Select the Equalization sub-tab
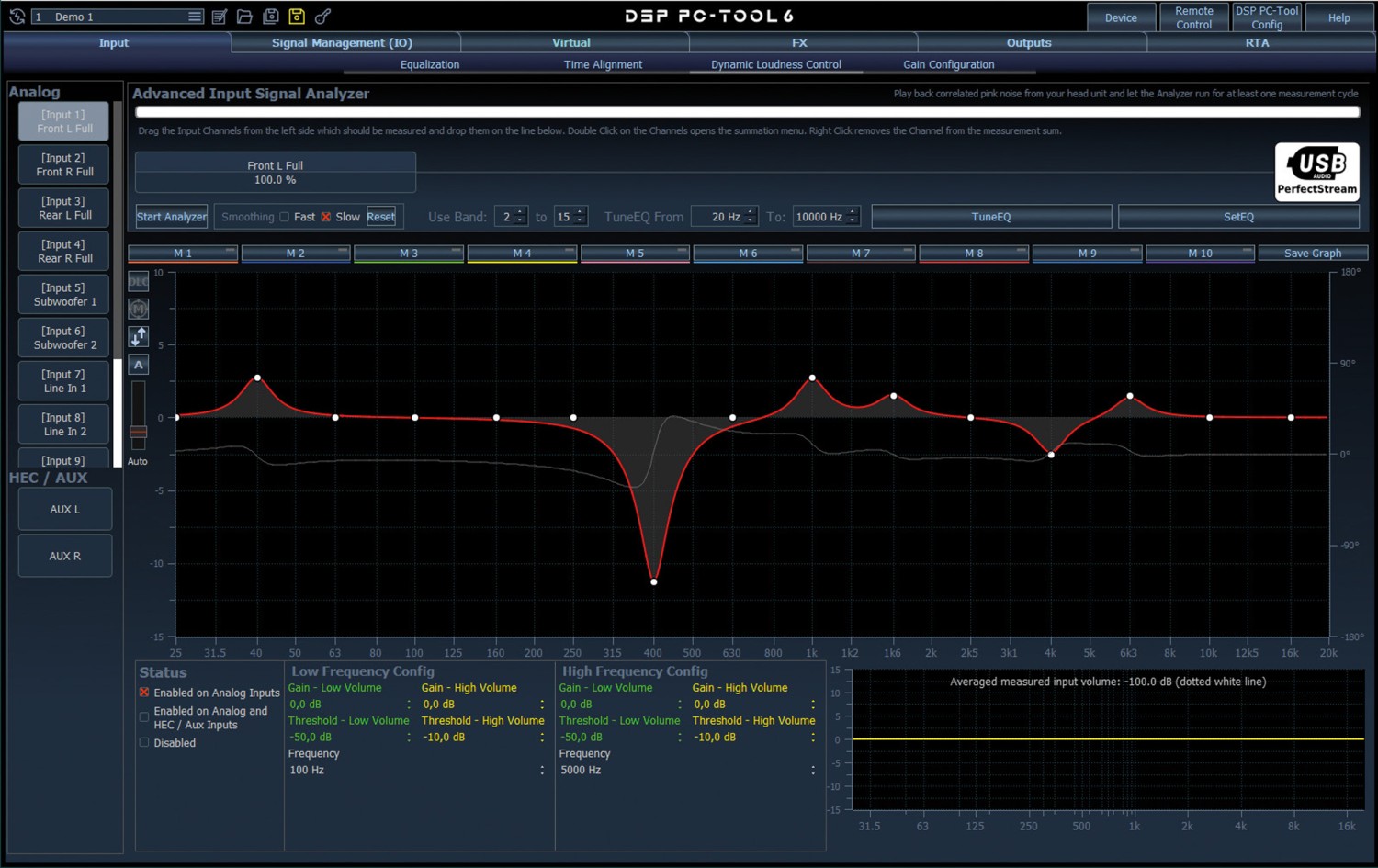 [x=430, y=64]
